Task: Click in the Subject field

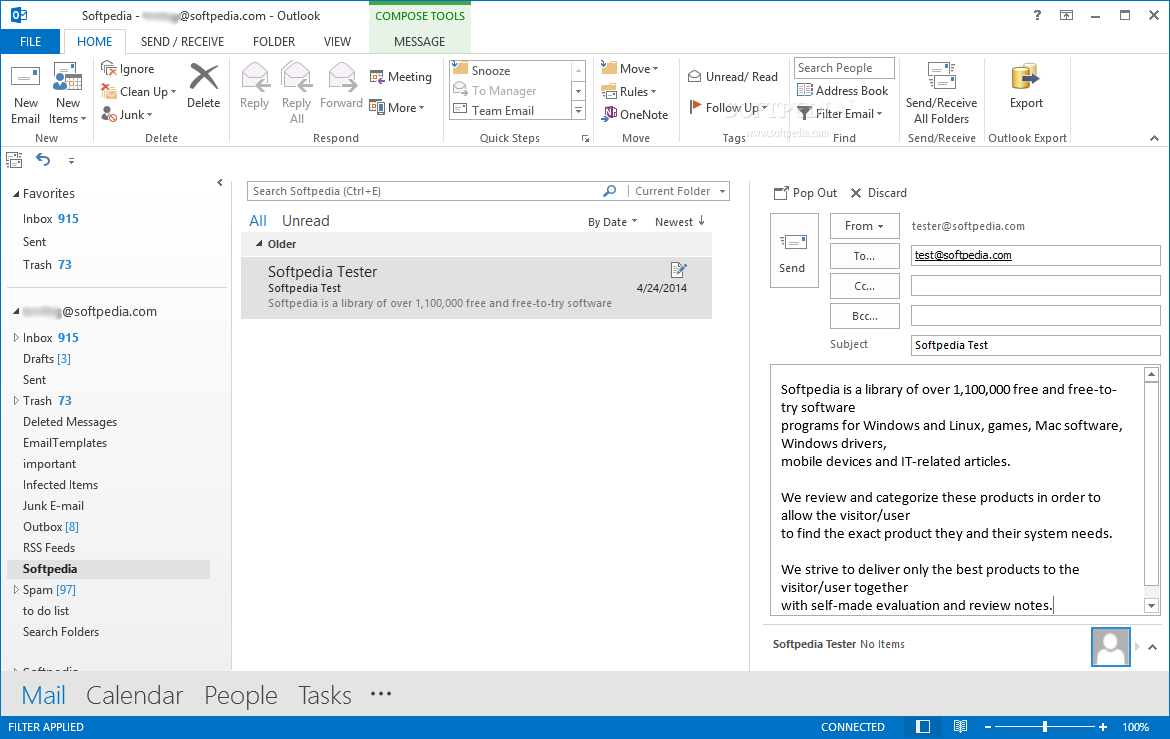Action: point(1035,345)
